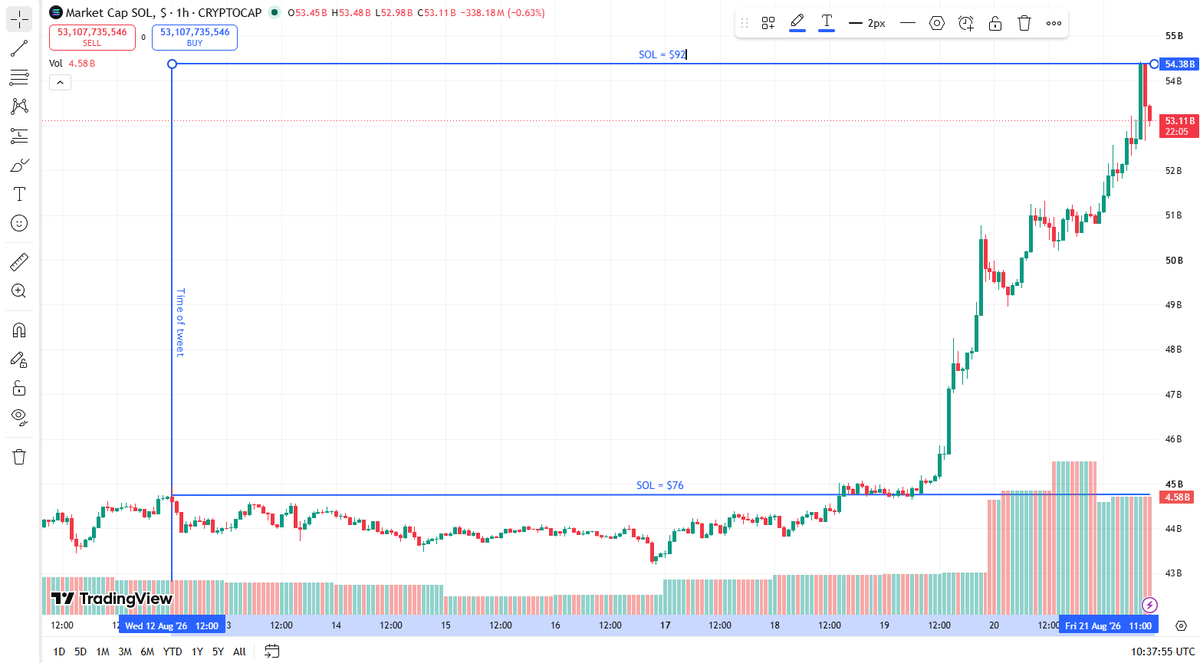Activate the zoom in tool
The width and height of the screenshot is (1200, 663).
(19, 291)
